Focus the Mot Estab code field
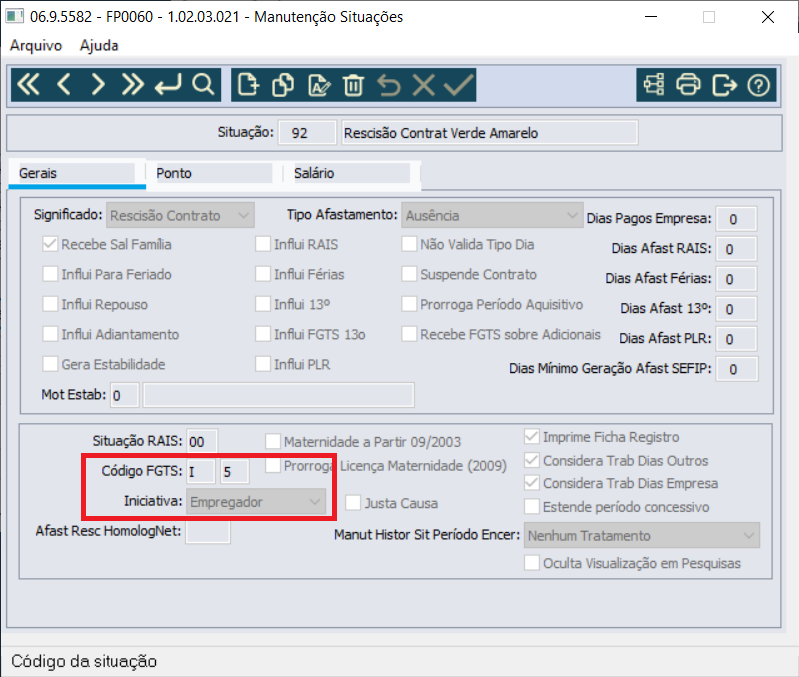799x677 pixels. 124,395
